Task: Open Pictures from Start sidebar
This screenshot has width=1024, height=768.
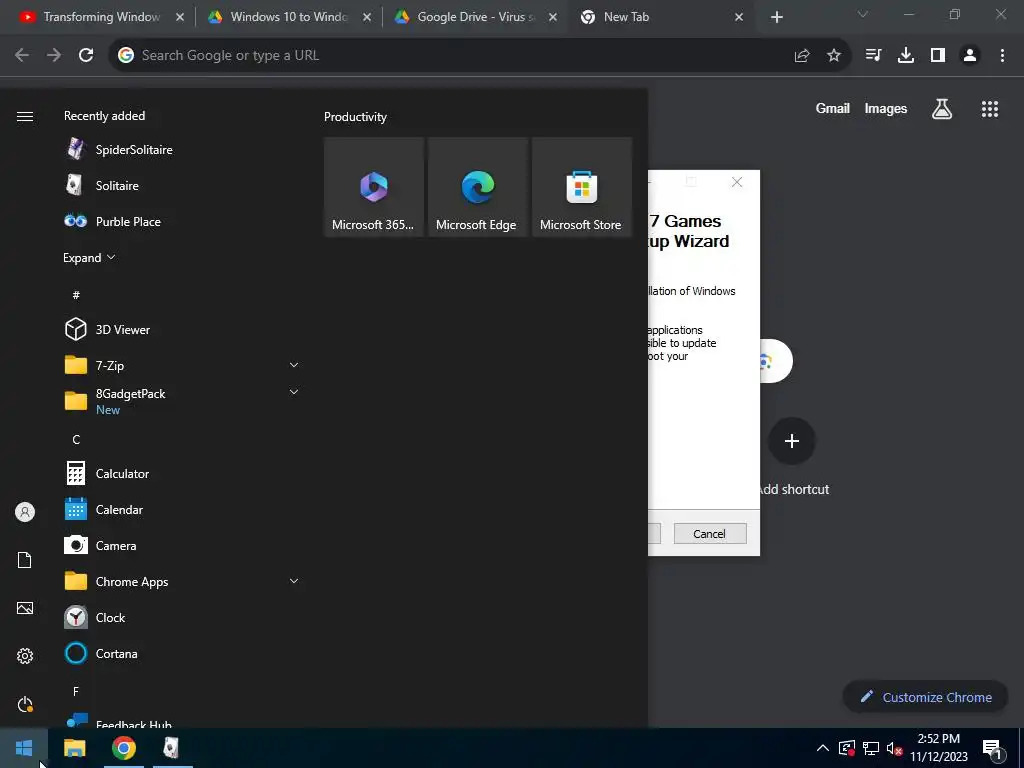Action: (25, 608)
